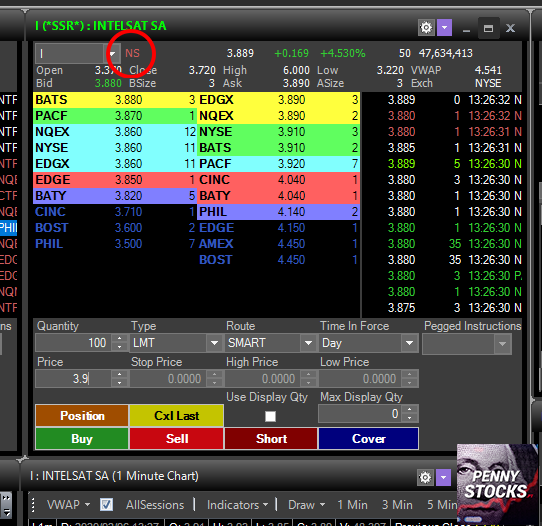Click the Quantity input field
The image size is (542, 526).
point(74,343)
